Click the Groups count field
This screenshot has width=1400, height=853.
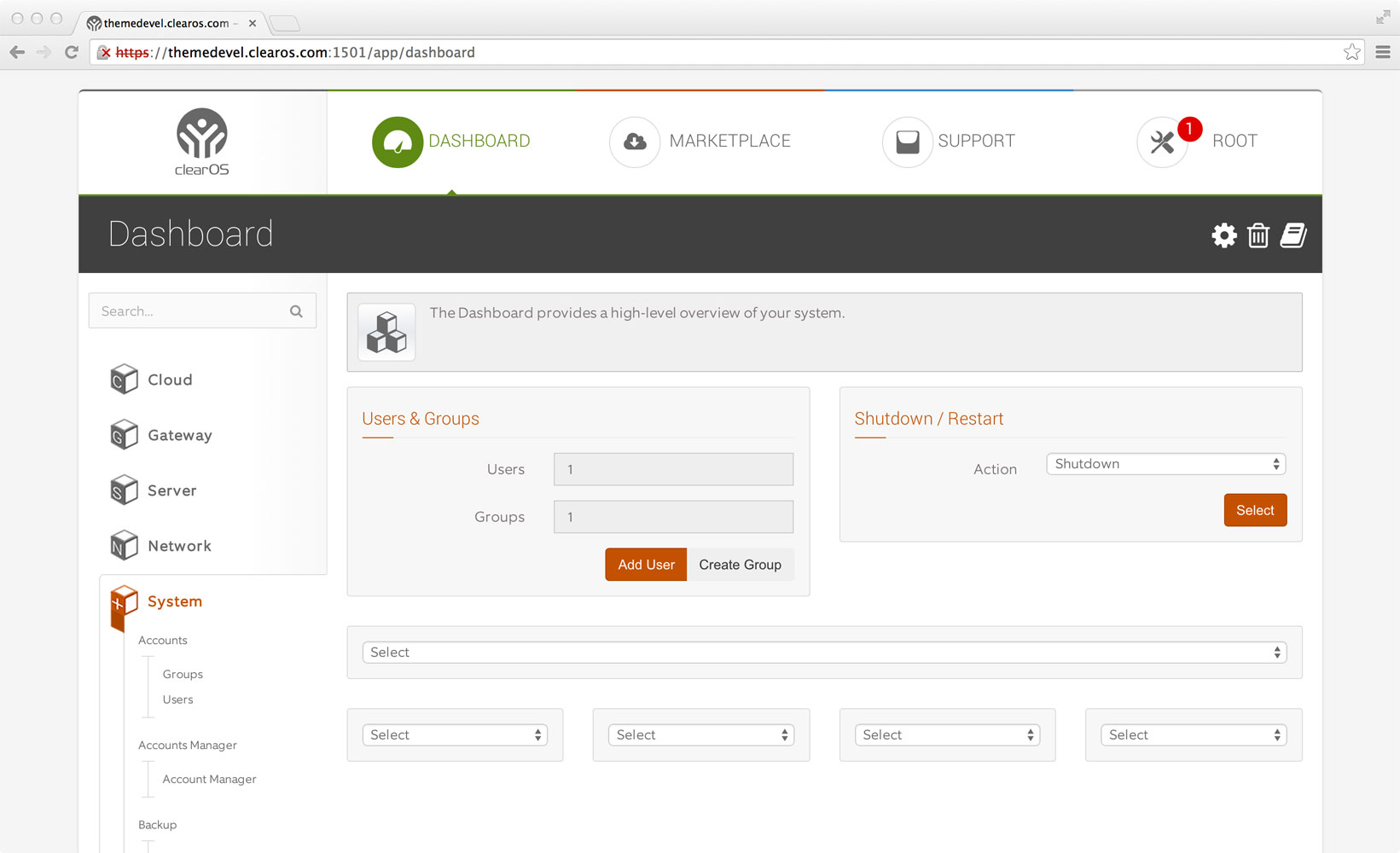pyautogui.click(x=673, y=517)
